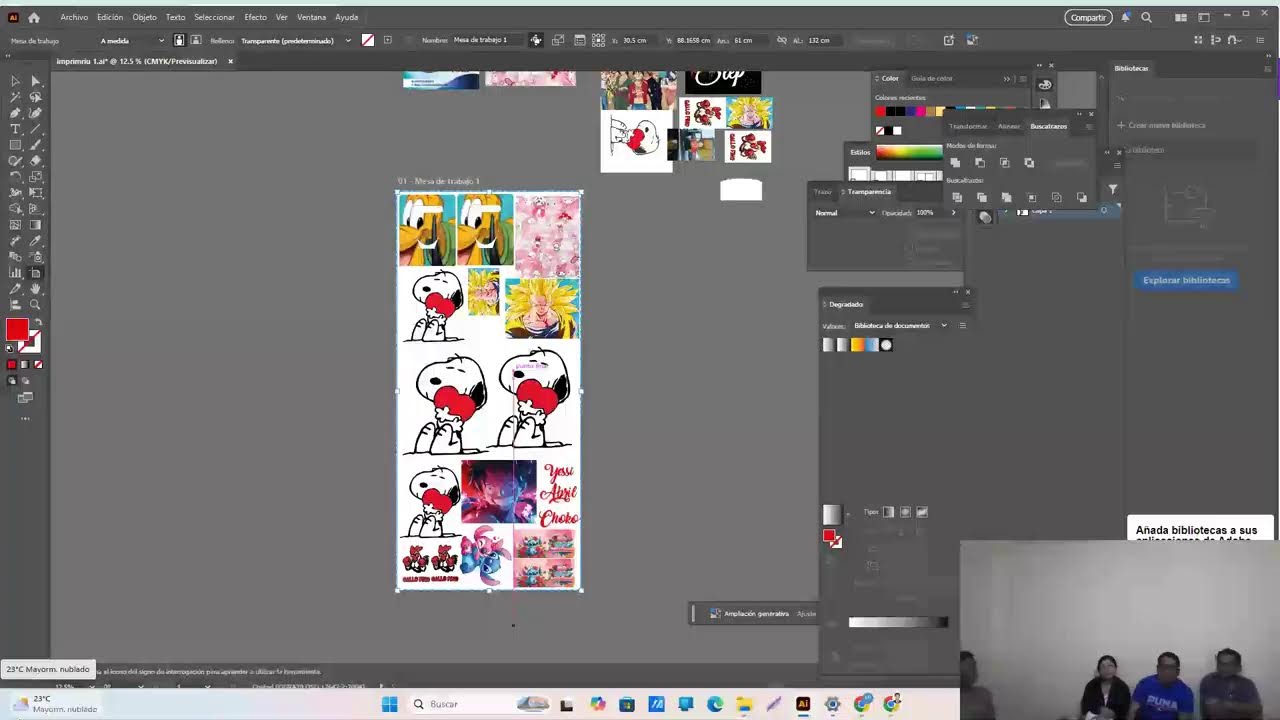
Task: Set Color fill mode below swatches
Action: (12, 365)
